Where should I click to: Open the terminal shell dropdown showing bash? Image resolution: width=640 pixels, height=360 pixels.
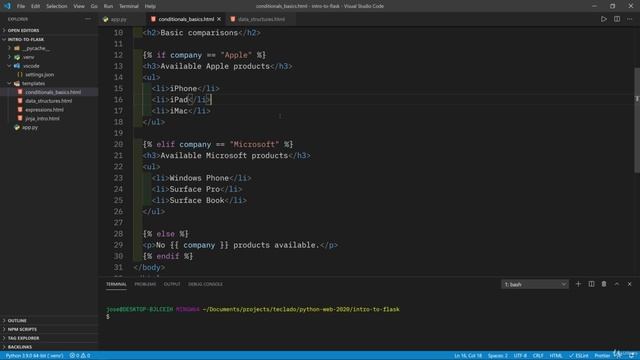535,284
